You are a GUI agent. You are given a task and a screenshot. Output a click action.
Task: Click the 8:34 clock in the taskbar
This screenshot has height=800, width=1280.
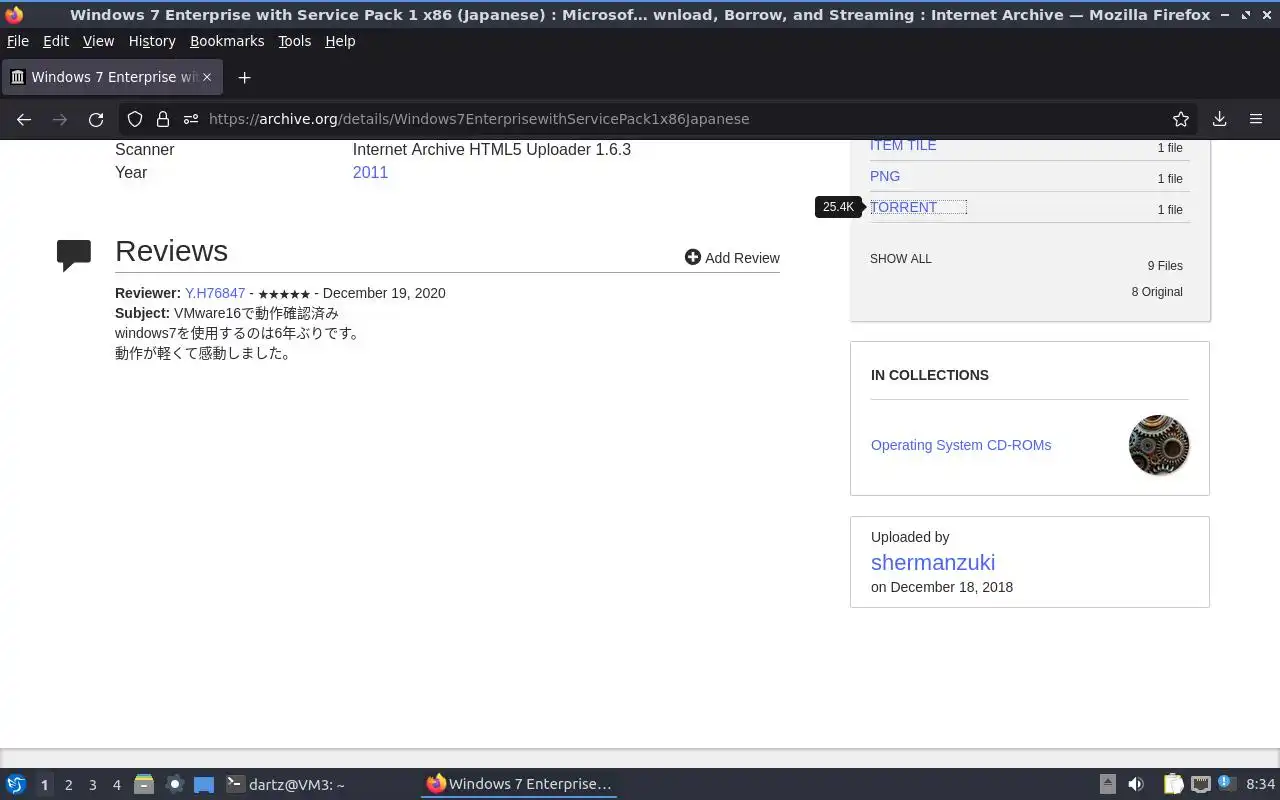(x=1260, y=784)
